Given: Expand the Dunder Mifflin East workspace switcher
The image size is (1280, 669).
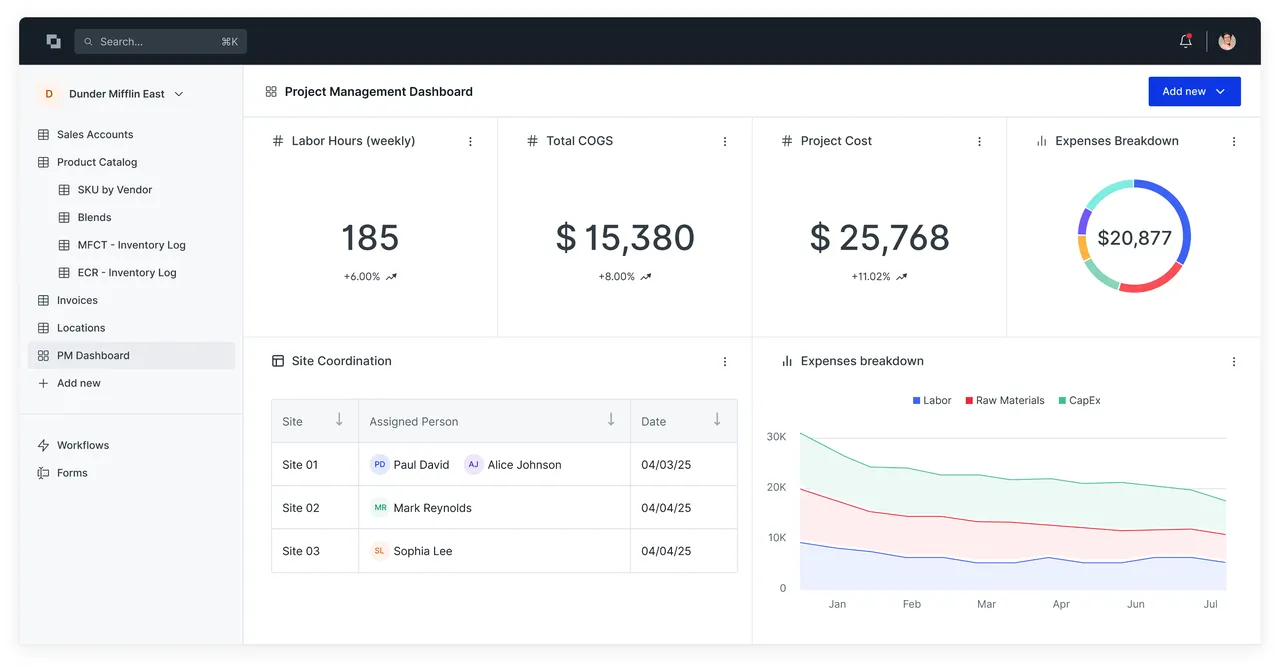Looking at the screenshot, I should coord(111,94).
